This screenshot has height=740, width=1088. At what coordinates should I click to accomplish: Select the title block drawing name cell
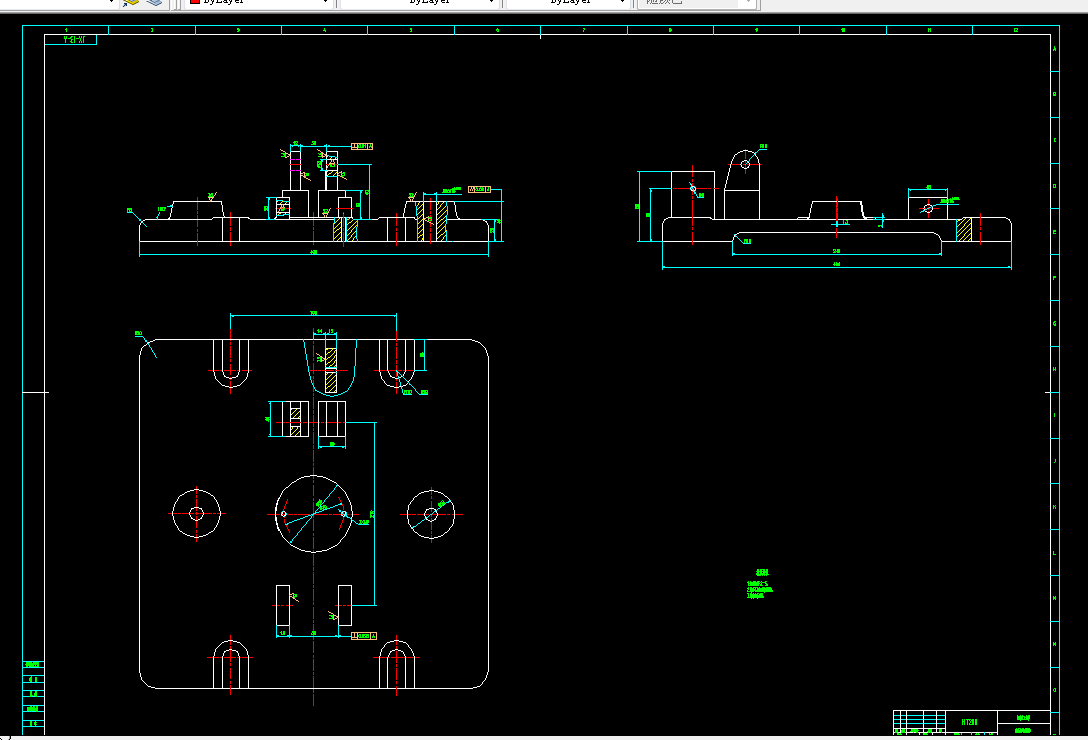click(x=1023, y=718)
